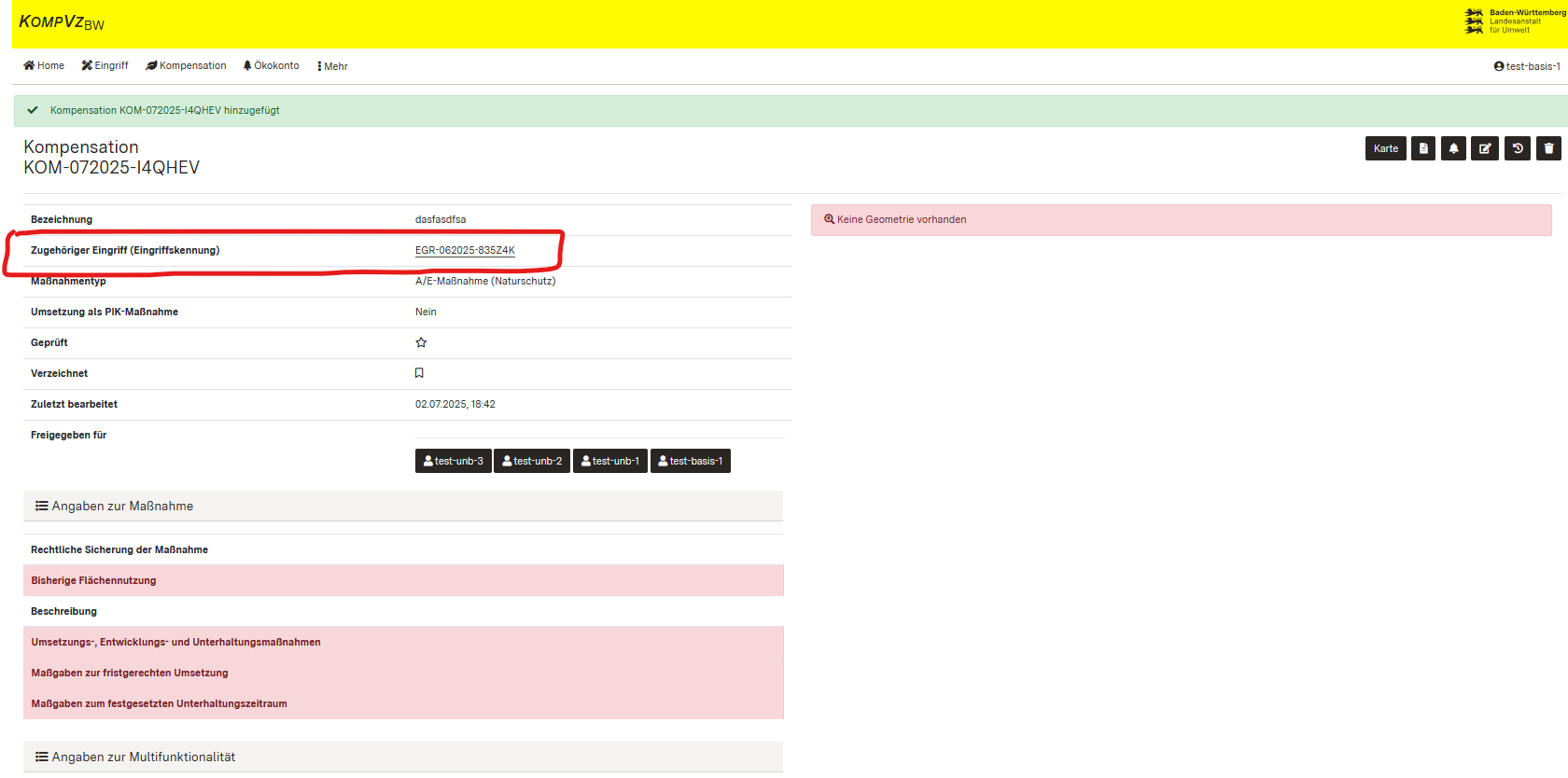Click the Keine Geometrie vorhanden notice
The height and width of the screenshot is (778, 1568).
[x=1182, y=220]
